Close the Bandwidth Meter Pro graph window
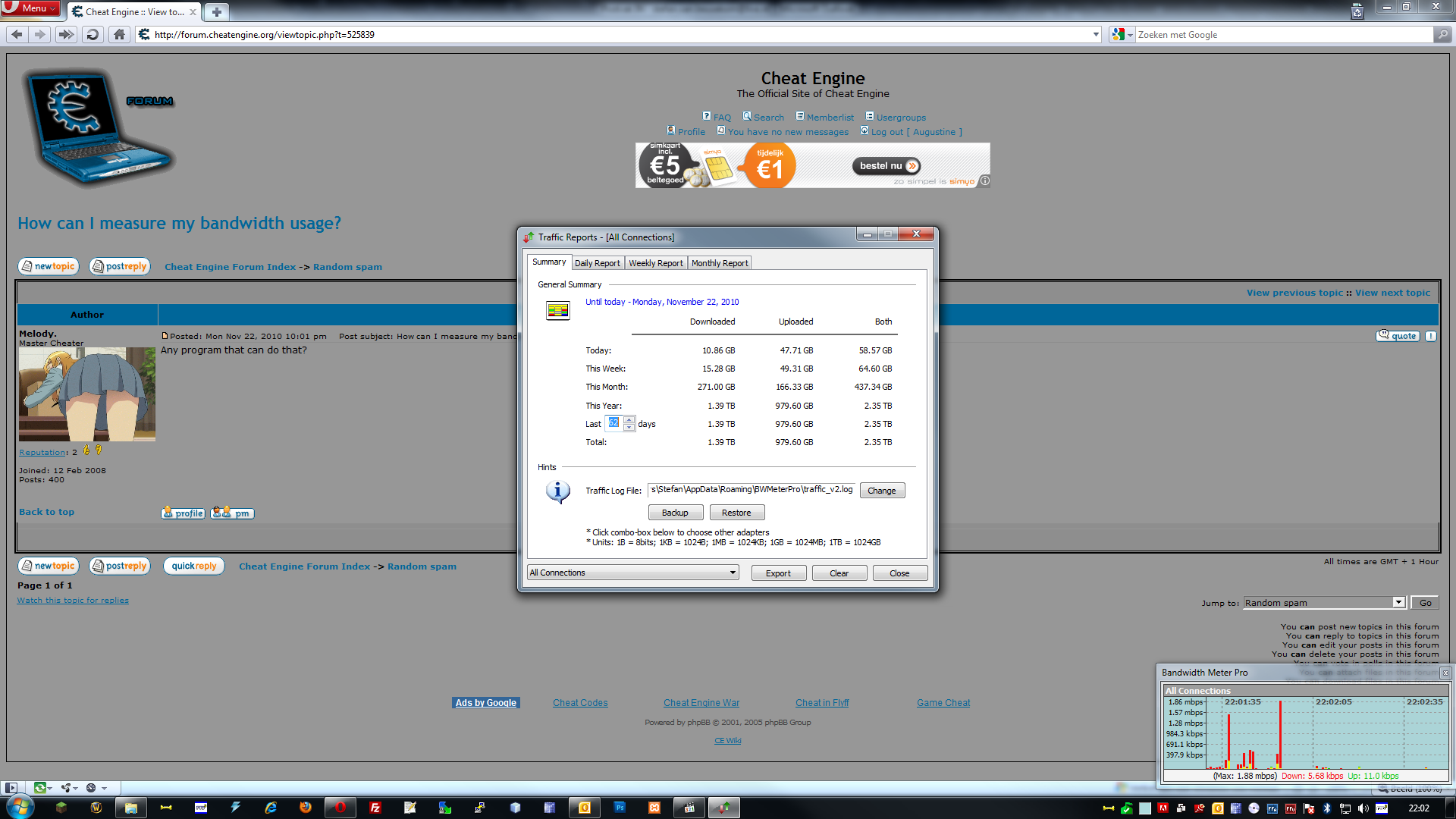The width and height of the screenshot is (1456, 819). 1445,673
